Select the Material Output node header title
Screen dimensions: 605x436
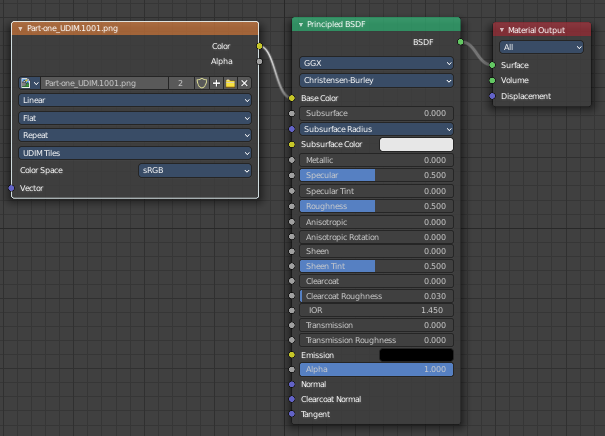pyautogui.click(x=536, y=30)
